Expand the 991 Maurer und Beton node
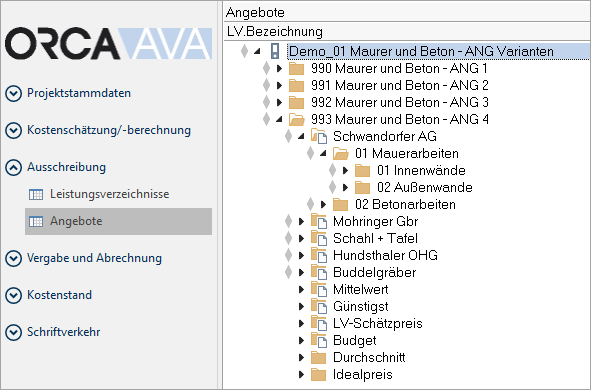Screen dimensions: 591x390 pos(279,86)
